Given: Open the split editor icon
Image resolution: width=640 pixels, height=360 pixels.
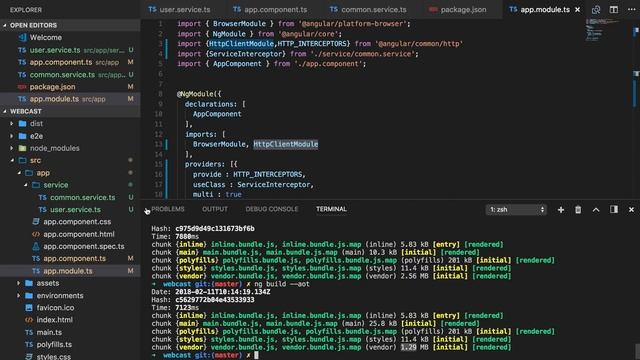Looking at the screenshot, I should coord(613,9).
